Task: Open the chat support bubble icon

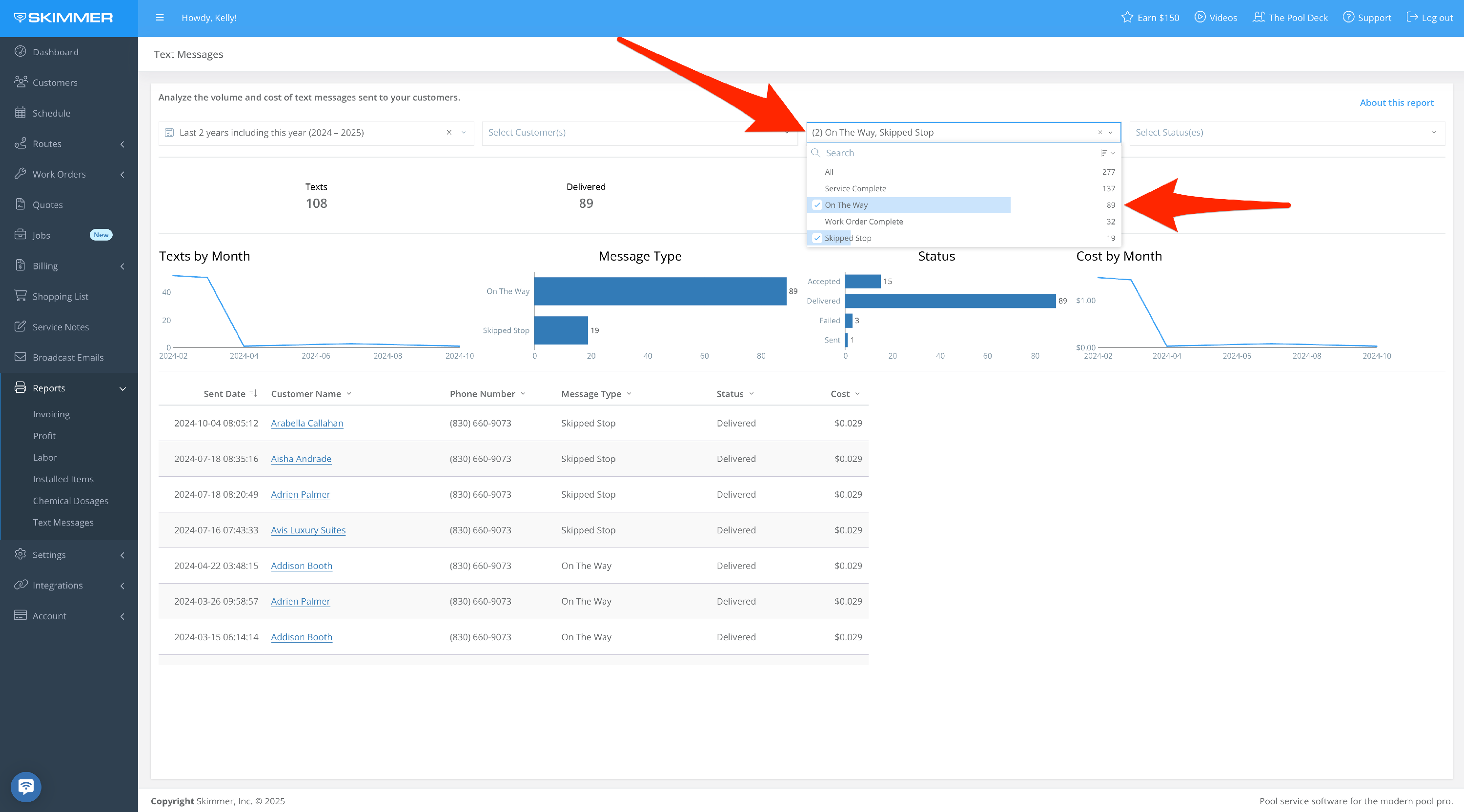Action: click(25, 787)
